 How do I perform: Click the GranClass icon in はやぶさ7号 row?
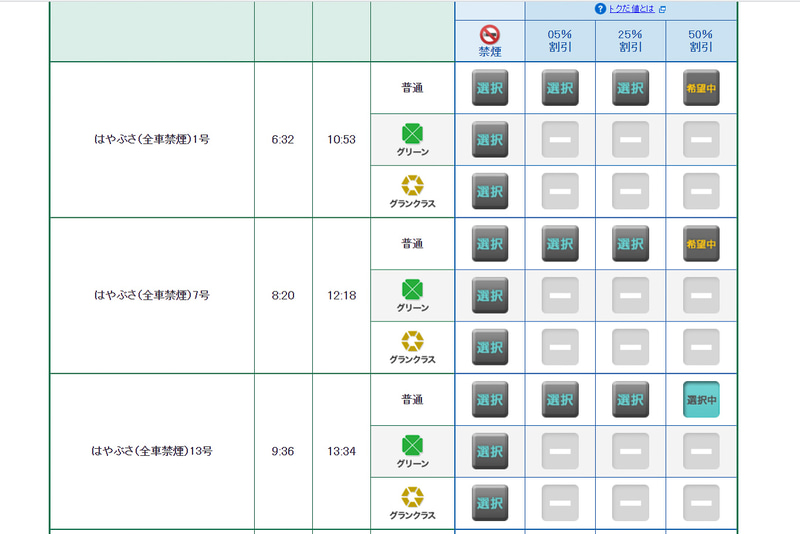coord(412,342)
